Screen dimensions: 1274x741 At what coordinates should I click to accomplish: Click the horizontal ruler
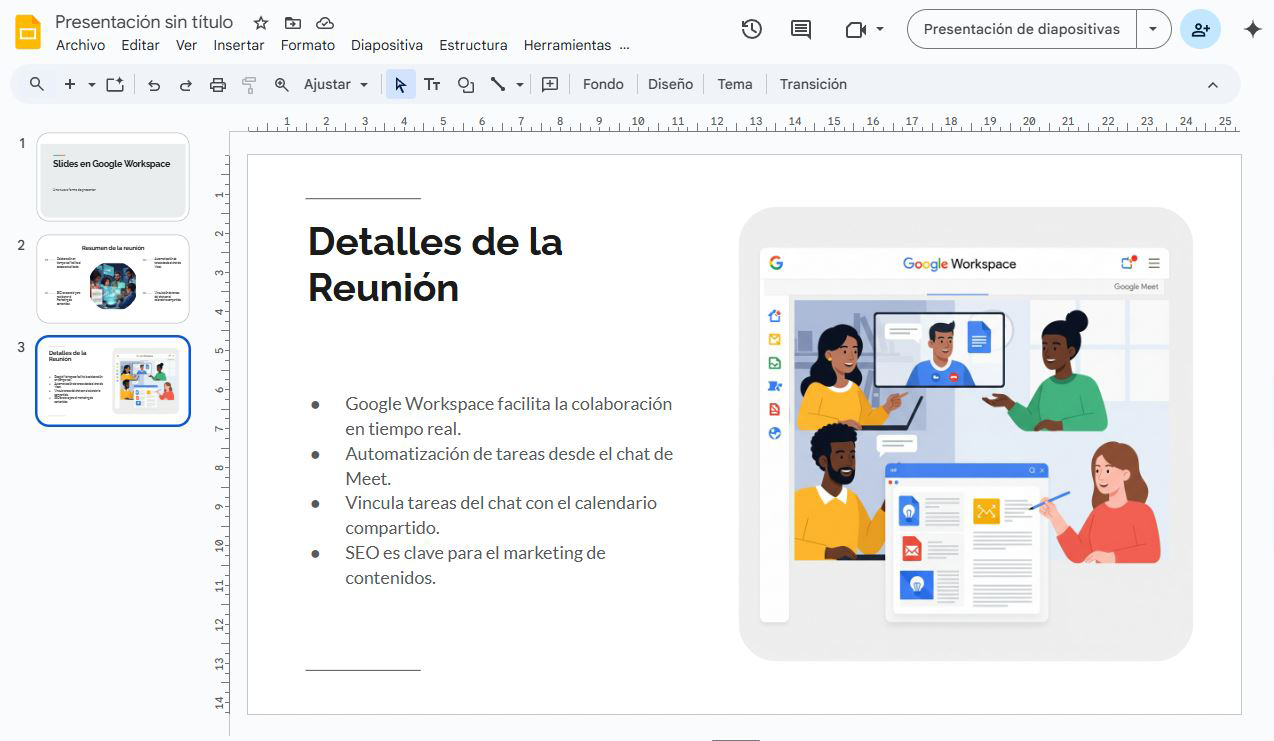[743, 123]
